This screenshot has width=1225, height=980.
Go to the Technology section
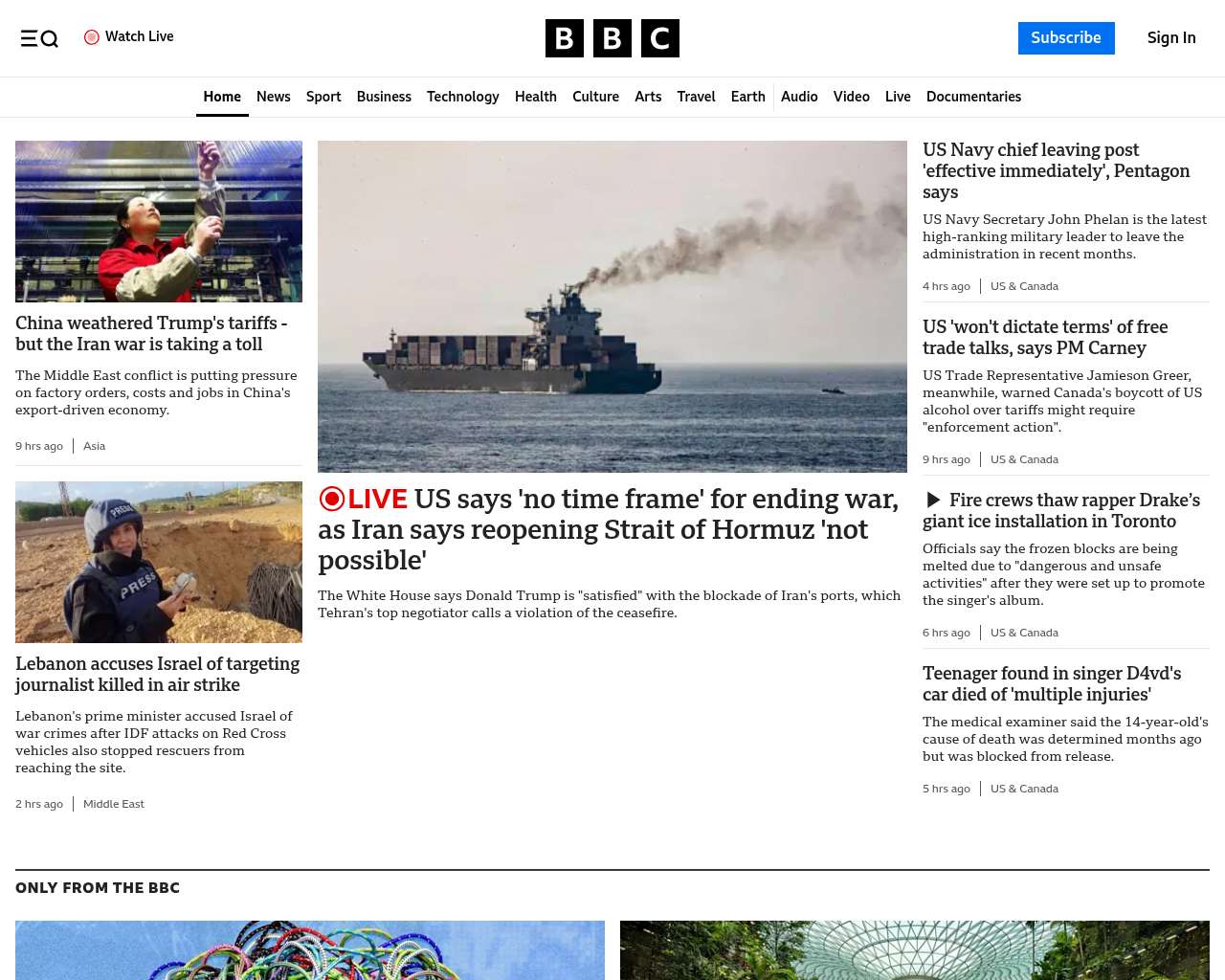point(462,97)
